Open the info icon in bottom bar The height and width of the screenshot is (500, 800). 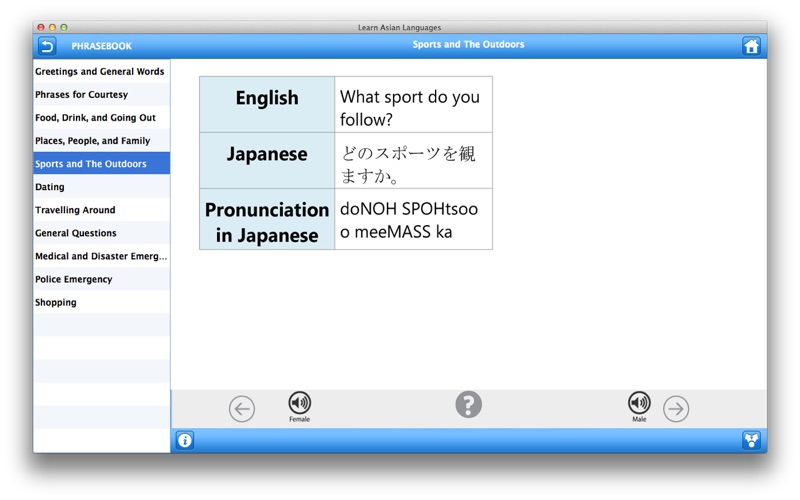[x=185, y=440]
